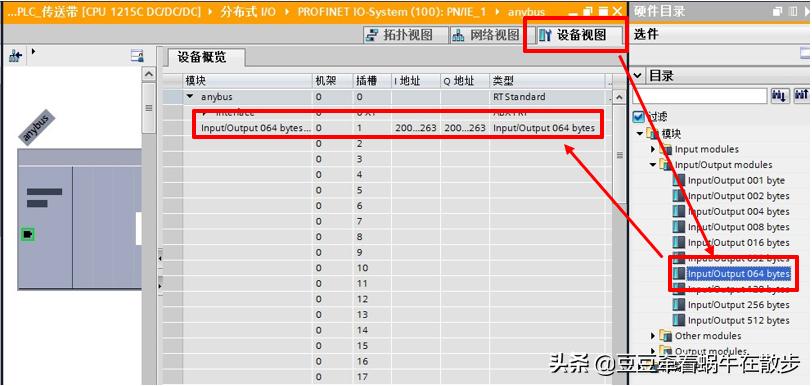Open the breadcrumb arrow before anybus
The width and height of the screenshot is (812, 386).
(498, 11)
